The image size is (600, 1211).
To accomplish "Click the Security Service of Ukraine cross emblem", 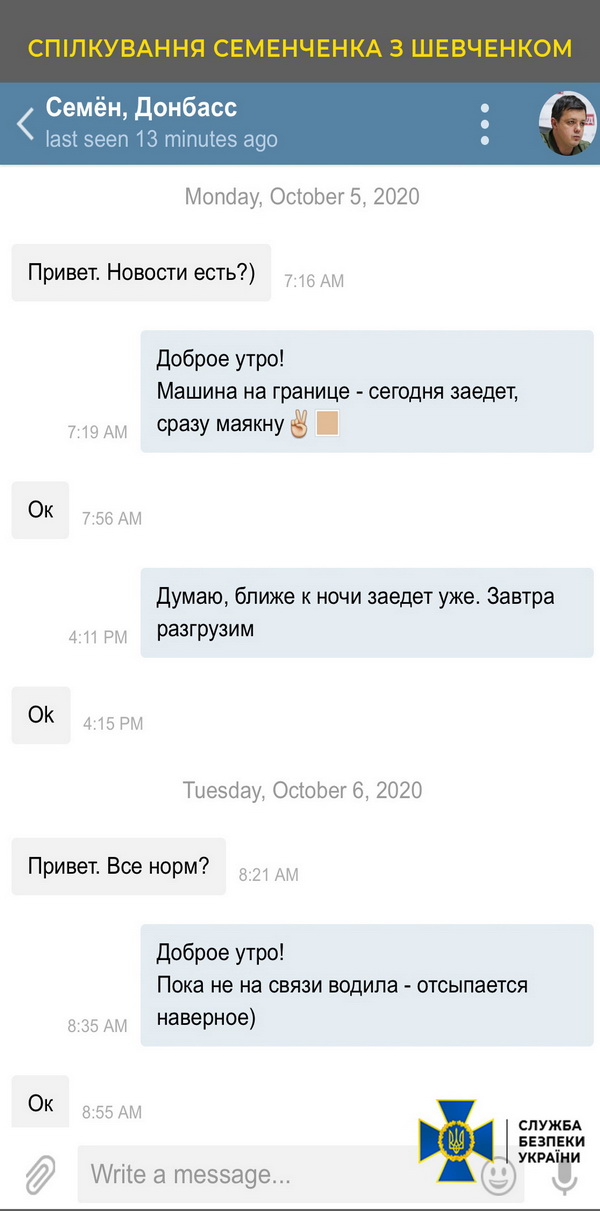I will 455,1139.
